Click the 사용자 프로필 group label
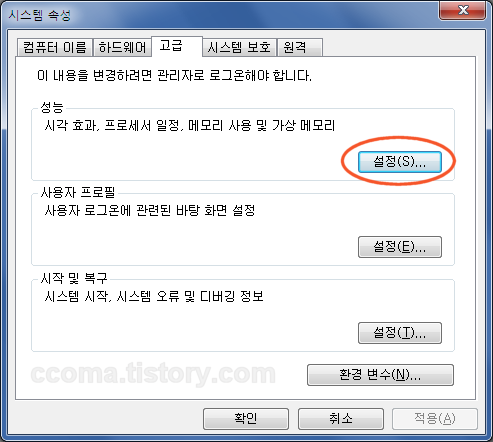The width and height of the screenshot is (493, 442). [78, 192]
